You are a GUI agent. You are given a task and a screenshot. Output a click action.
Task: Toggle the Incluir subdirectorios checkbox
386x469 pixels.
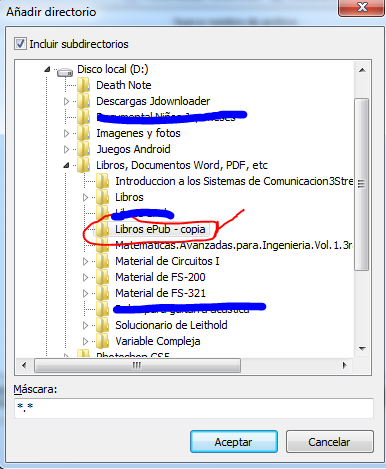click(x=20, y=44)
